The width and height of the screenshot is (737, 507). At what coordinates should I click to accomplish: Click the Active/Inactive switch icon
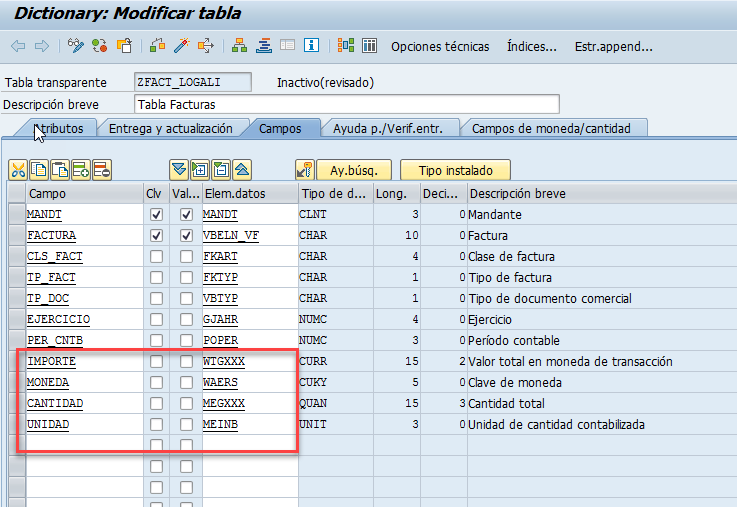click(99, 46)
